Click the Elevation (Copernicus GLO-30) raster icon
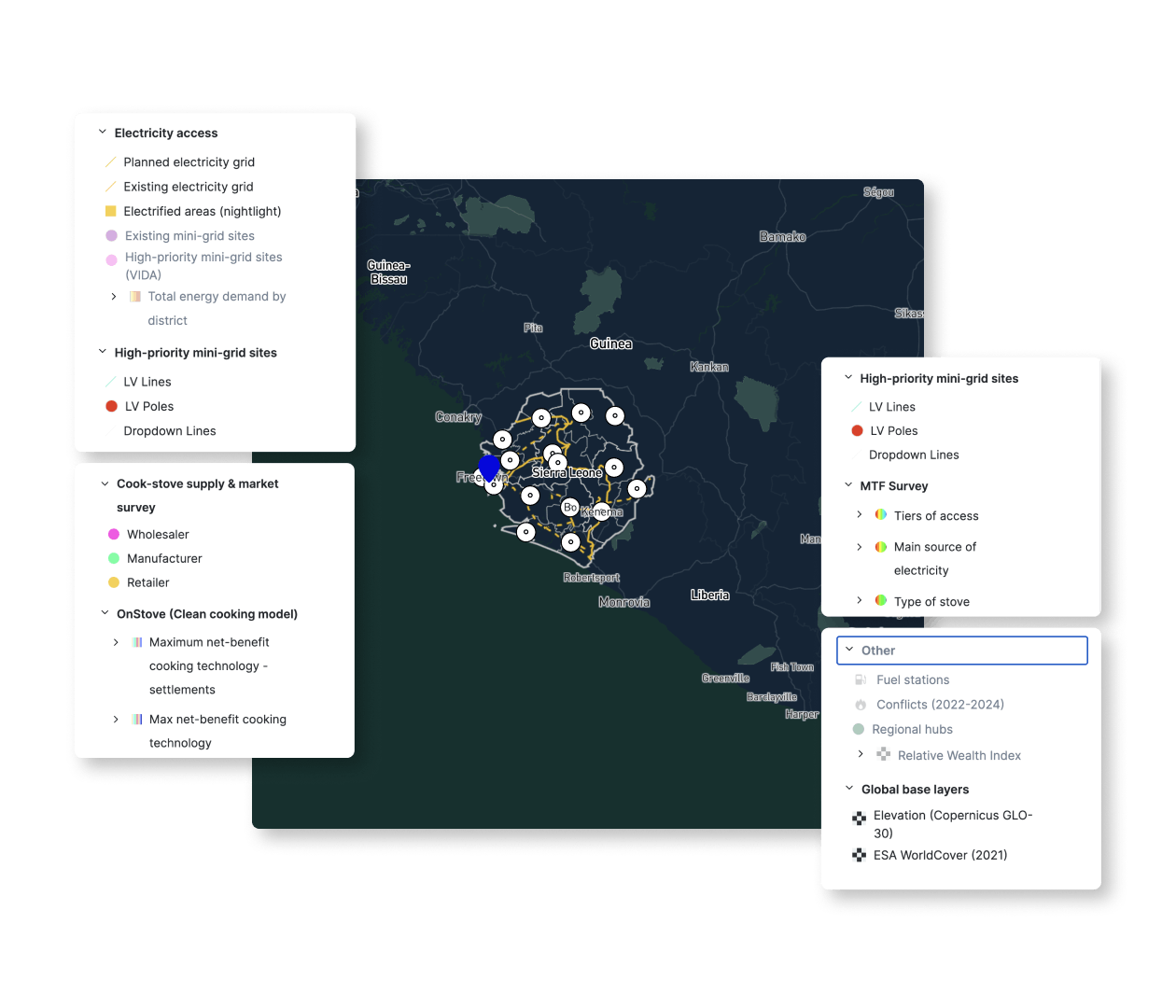Image resolution: width=1176 pixels, height=1008 pixels. (859, 819)
